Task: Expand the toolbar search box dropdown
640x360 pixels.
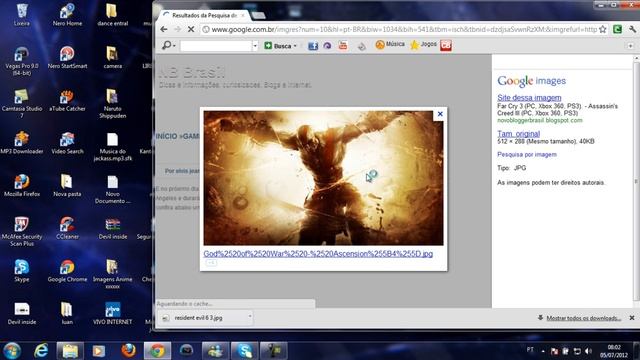Action: [x=255, y=46]
